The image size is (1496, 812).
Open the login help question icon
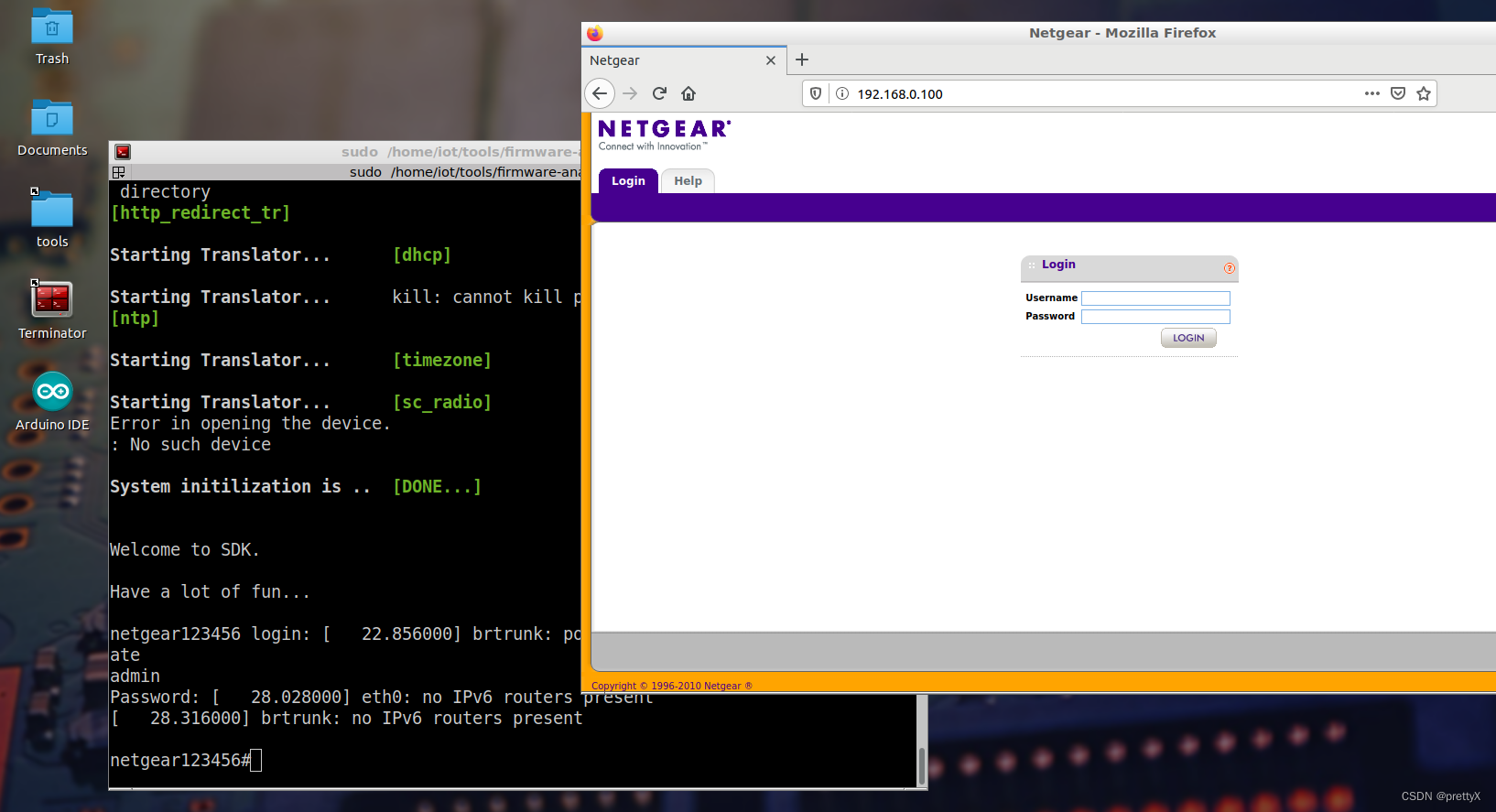coord(1230,268)
